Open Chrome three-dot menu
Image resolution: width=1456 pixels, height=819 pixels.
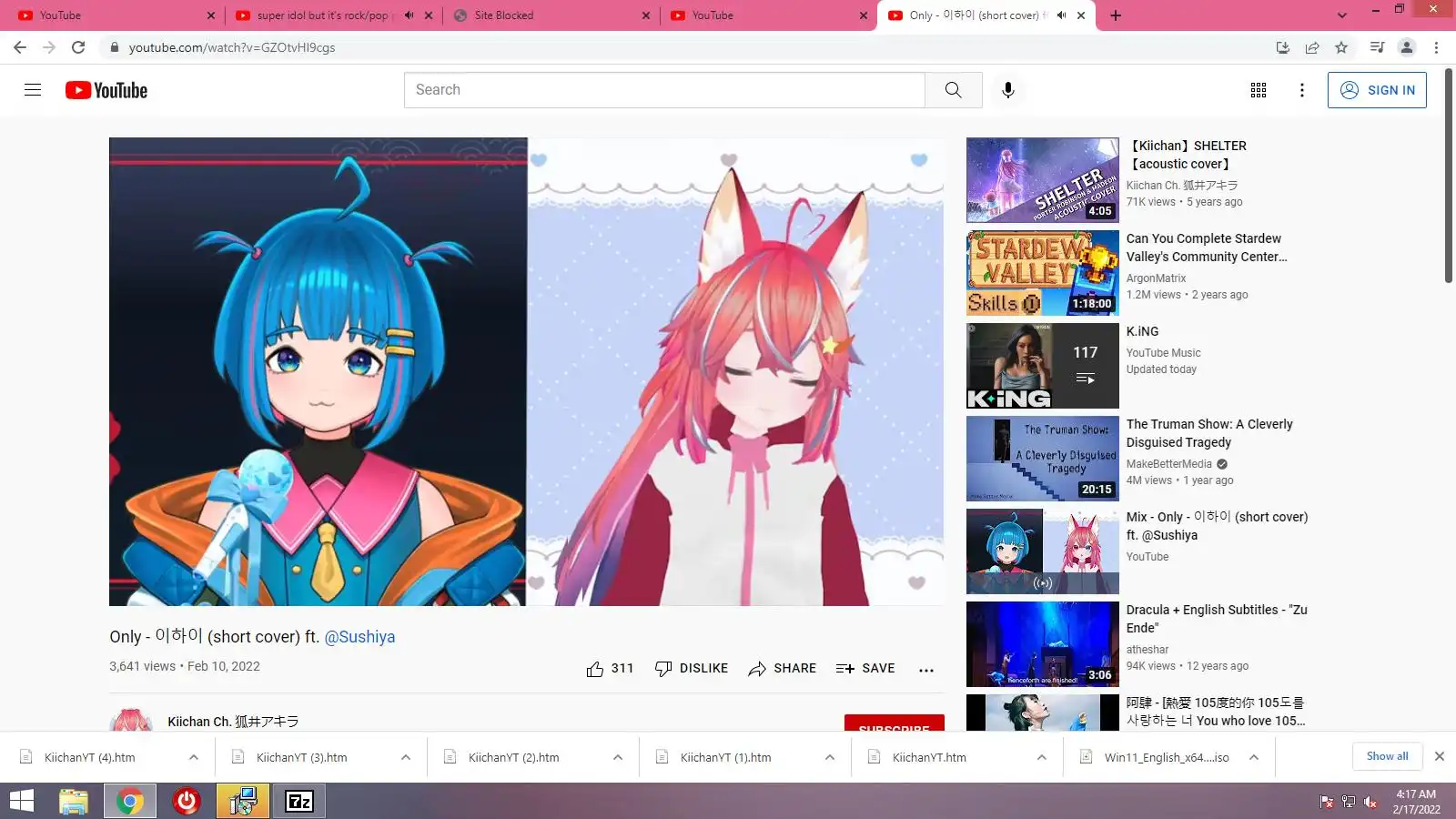tap(1436, 47)
